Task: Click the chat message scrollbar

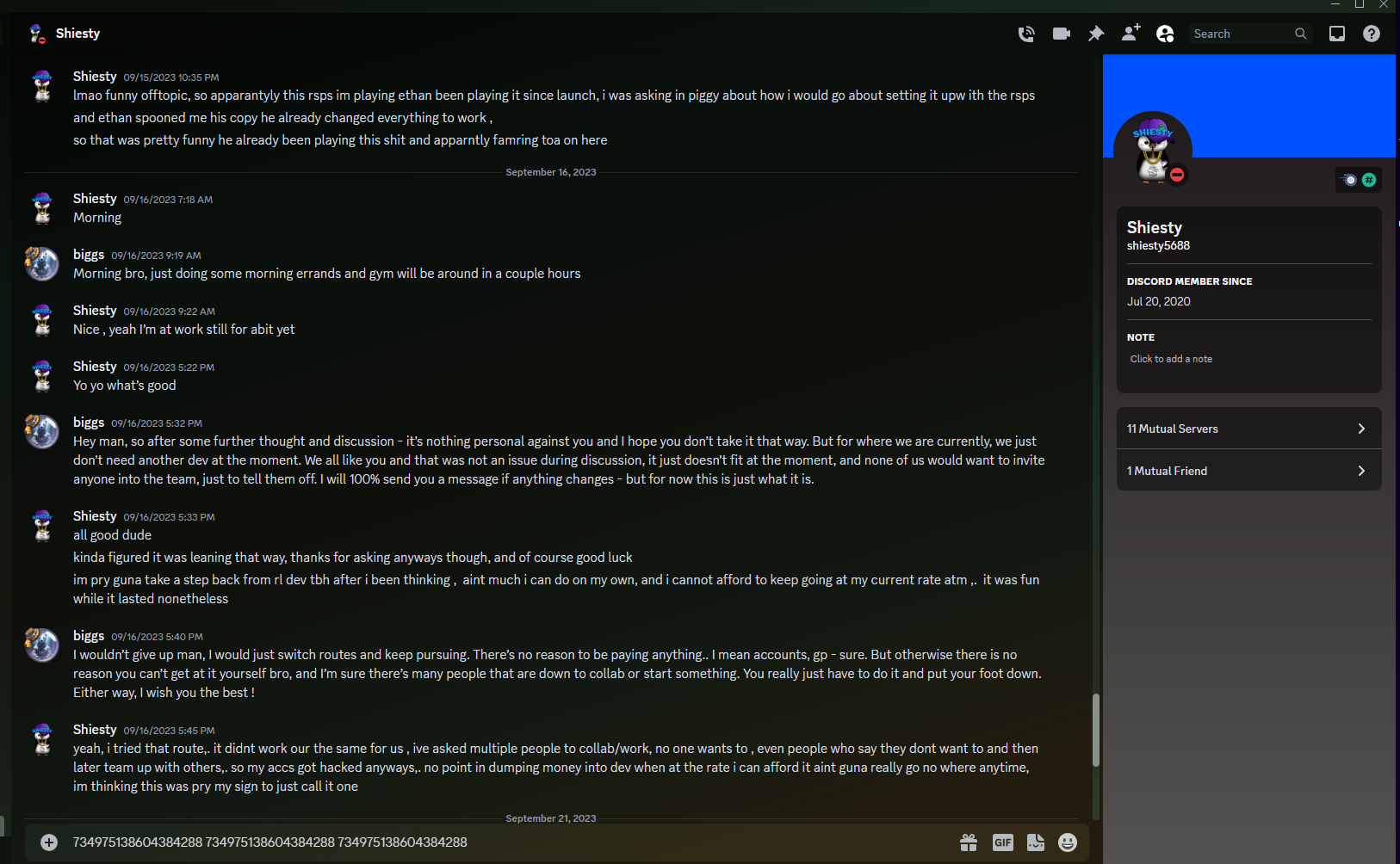Action: tap(1096, 730)
